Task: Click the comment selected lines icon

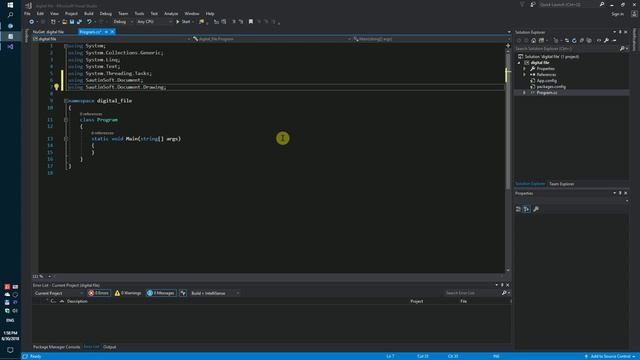Action: (234, 22)
